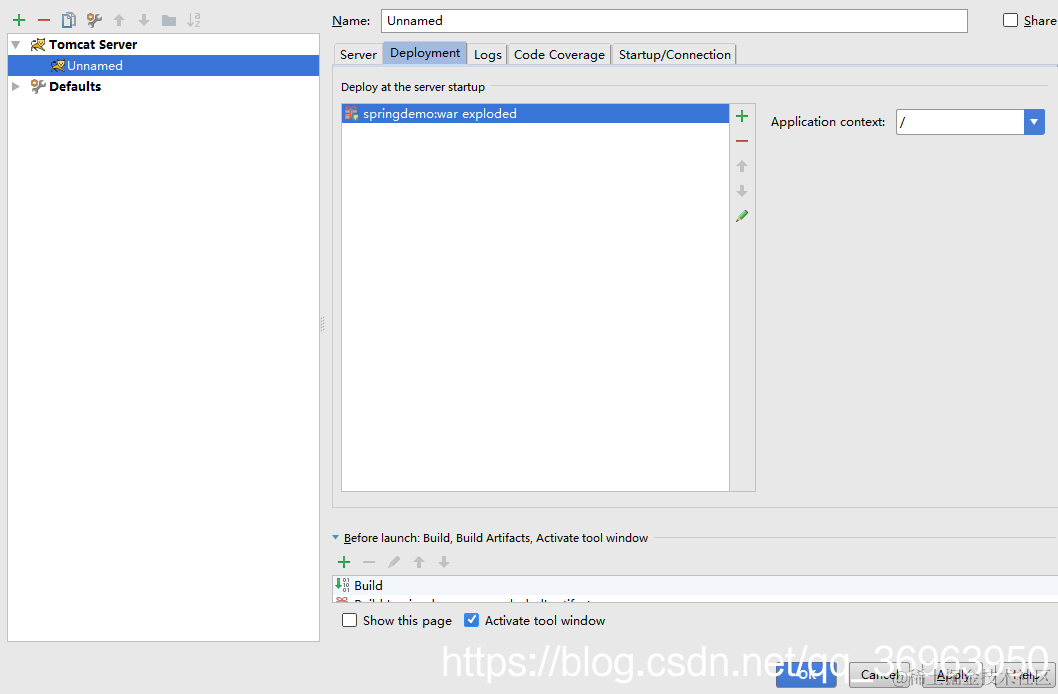
Task: Collapse the Tomcat Server tree node
Action: pyautogui.click(x=16, y=45)
